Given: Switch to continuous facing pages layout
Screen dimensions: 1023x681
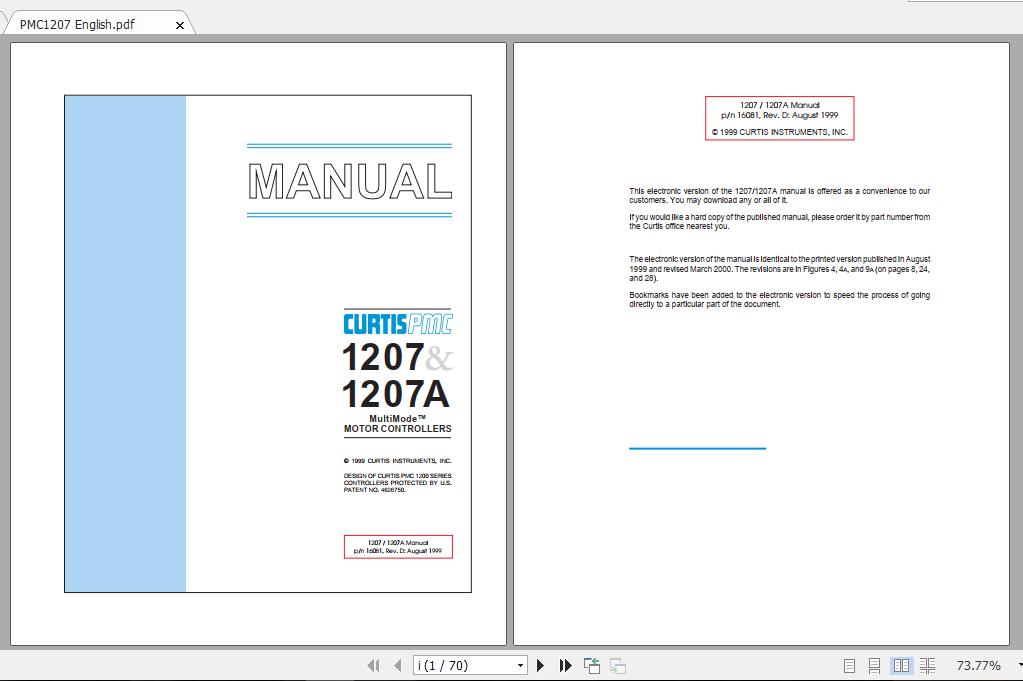Looking at the screenshot, I should tap(927, 665).
